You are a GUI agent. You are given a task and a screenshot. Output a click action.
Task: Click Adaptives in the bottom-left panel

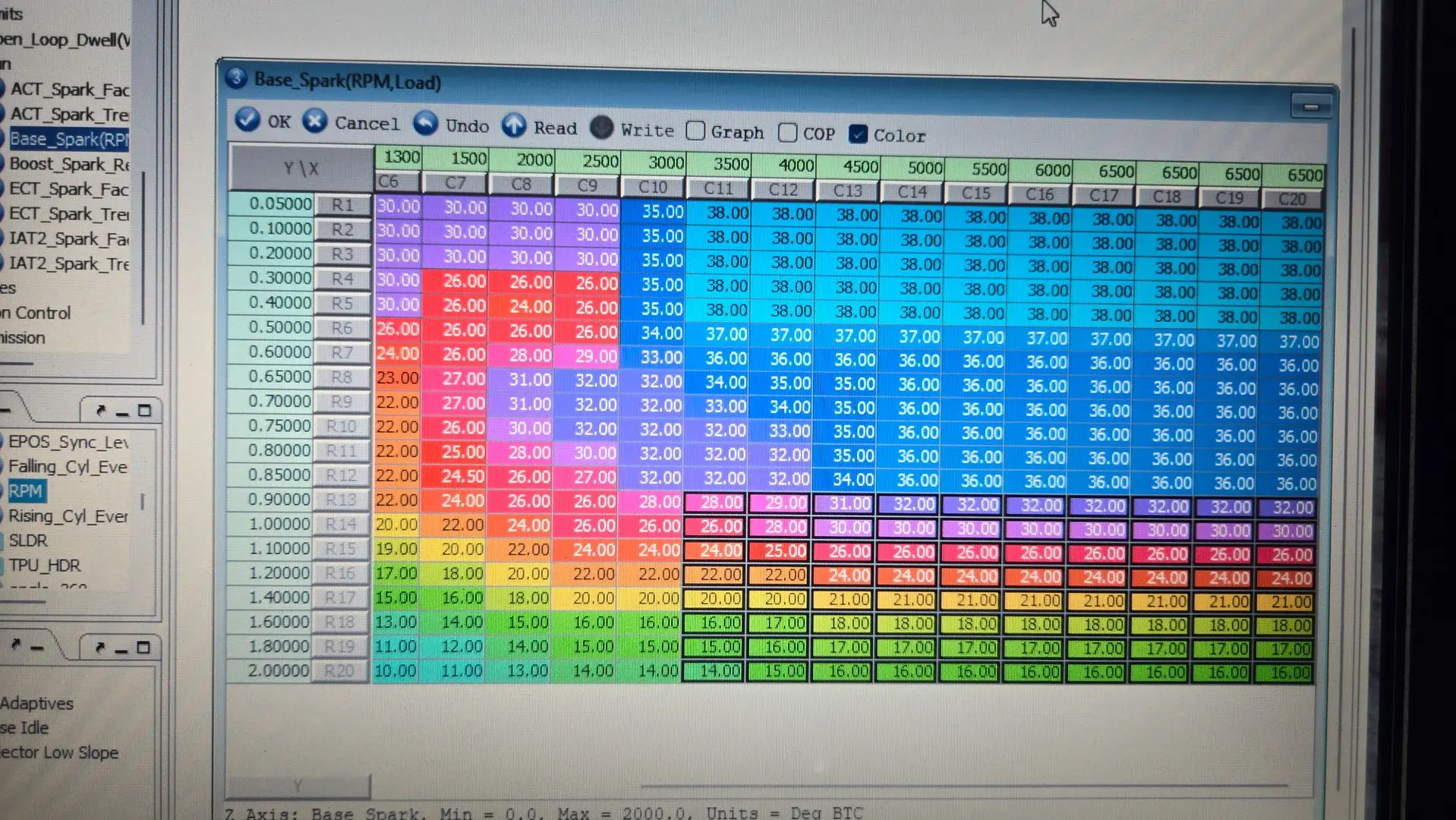pyautogui.click(x=36, y=703)
